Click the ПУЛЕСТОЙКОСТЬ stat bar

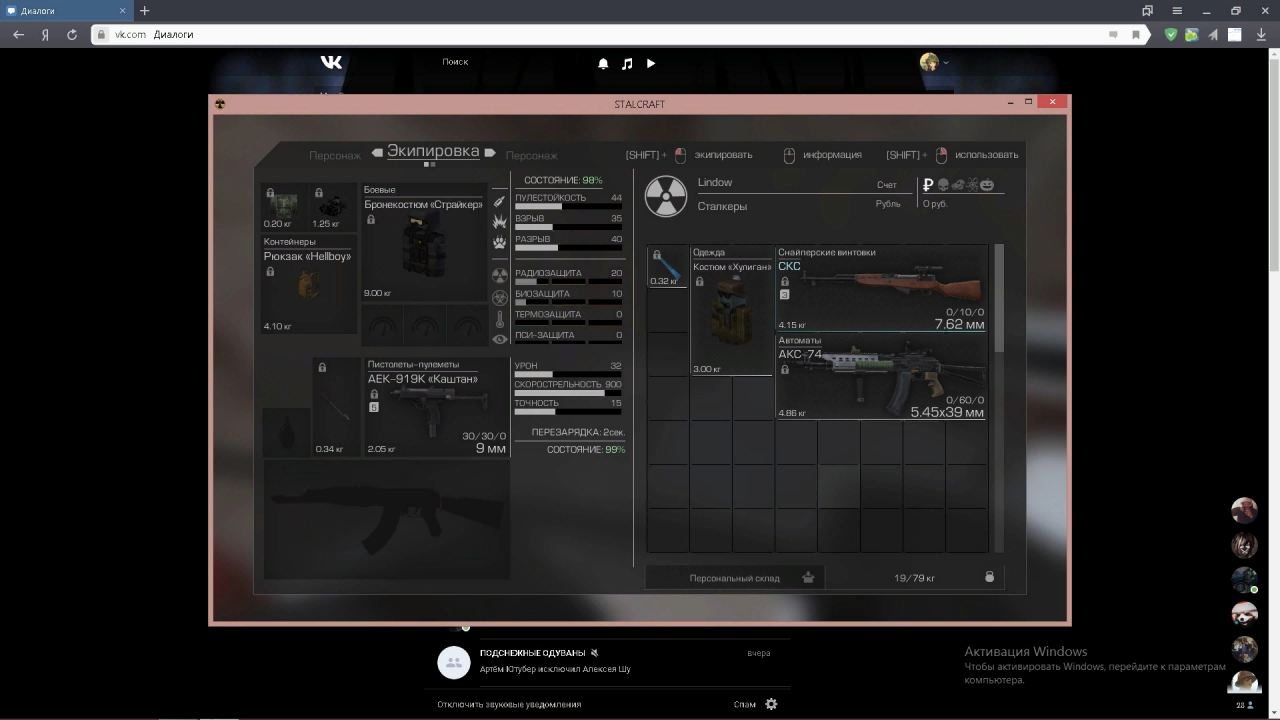coord(568,207)
